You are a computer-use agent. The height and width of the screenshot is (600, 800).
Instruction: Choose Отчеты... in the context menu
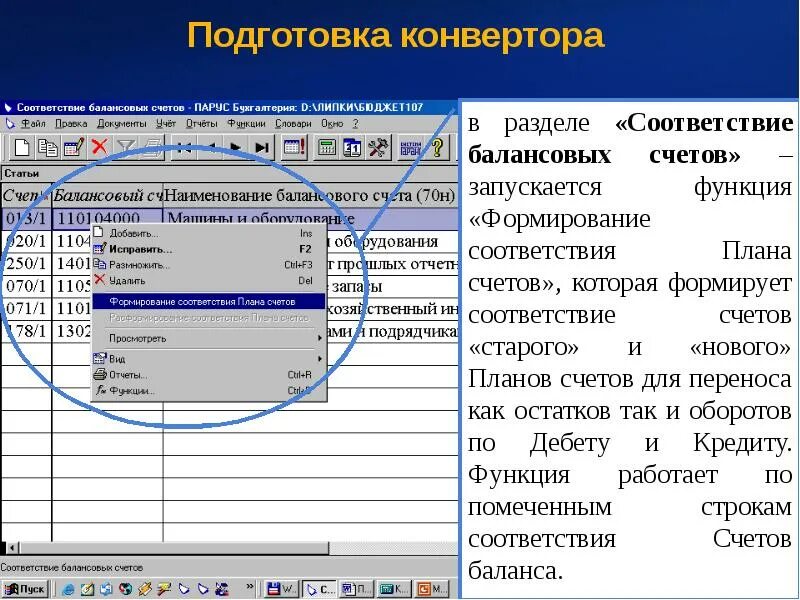click(x=208, y=374)
